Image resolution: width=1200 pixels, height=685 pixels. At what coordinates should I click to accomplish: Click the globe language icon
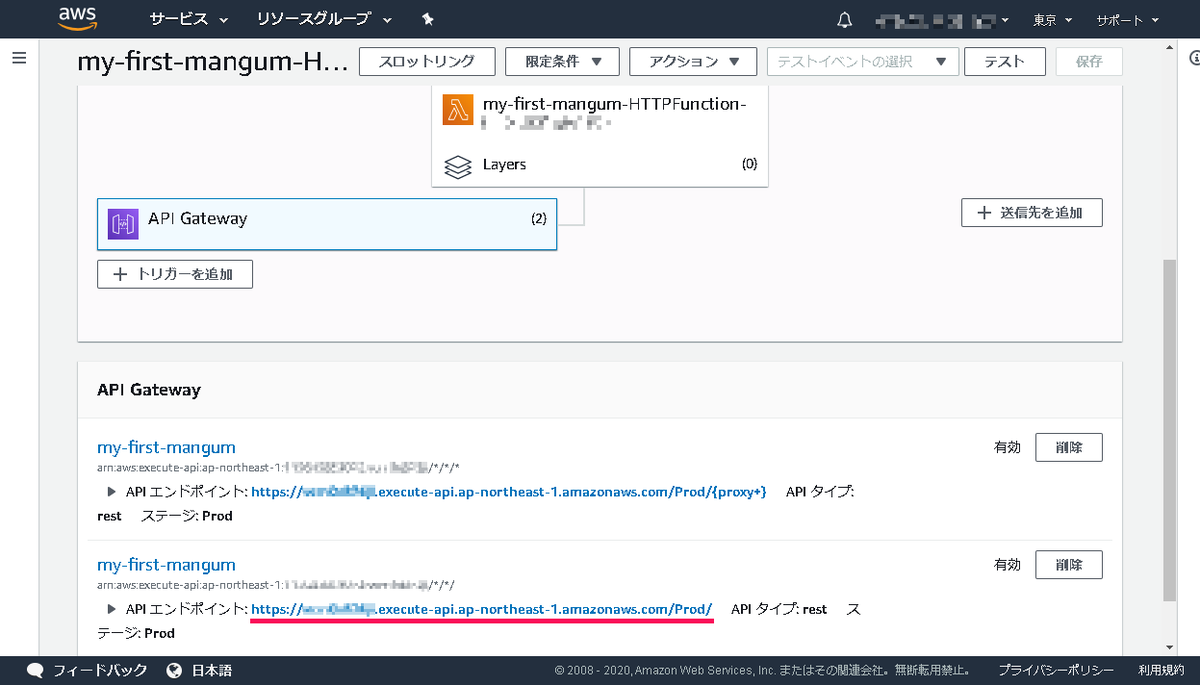point(175,670)
